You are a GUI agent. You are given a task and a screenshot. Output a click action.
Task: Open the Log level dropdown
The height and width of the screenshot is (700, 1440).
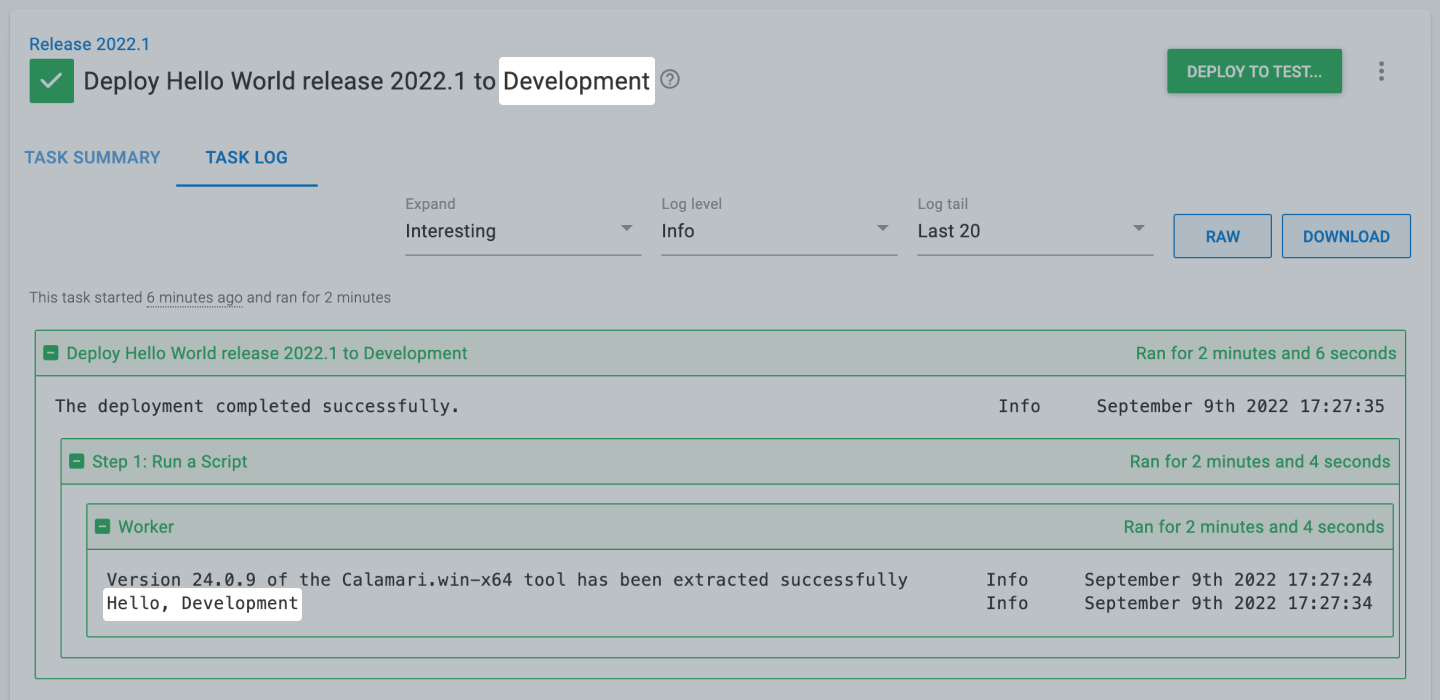(778, 231)
